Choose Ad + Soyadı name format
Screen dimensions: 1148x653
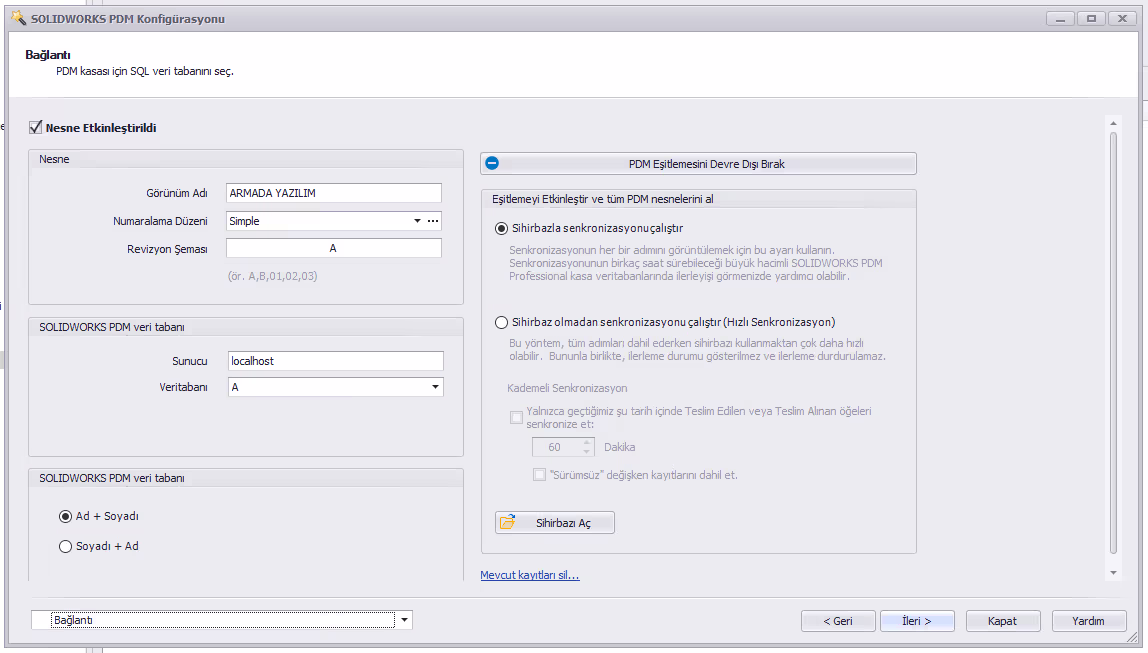coord(65,516)
